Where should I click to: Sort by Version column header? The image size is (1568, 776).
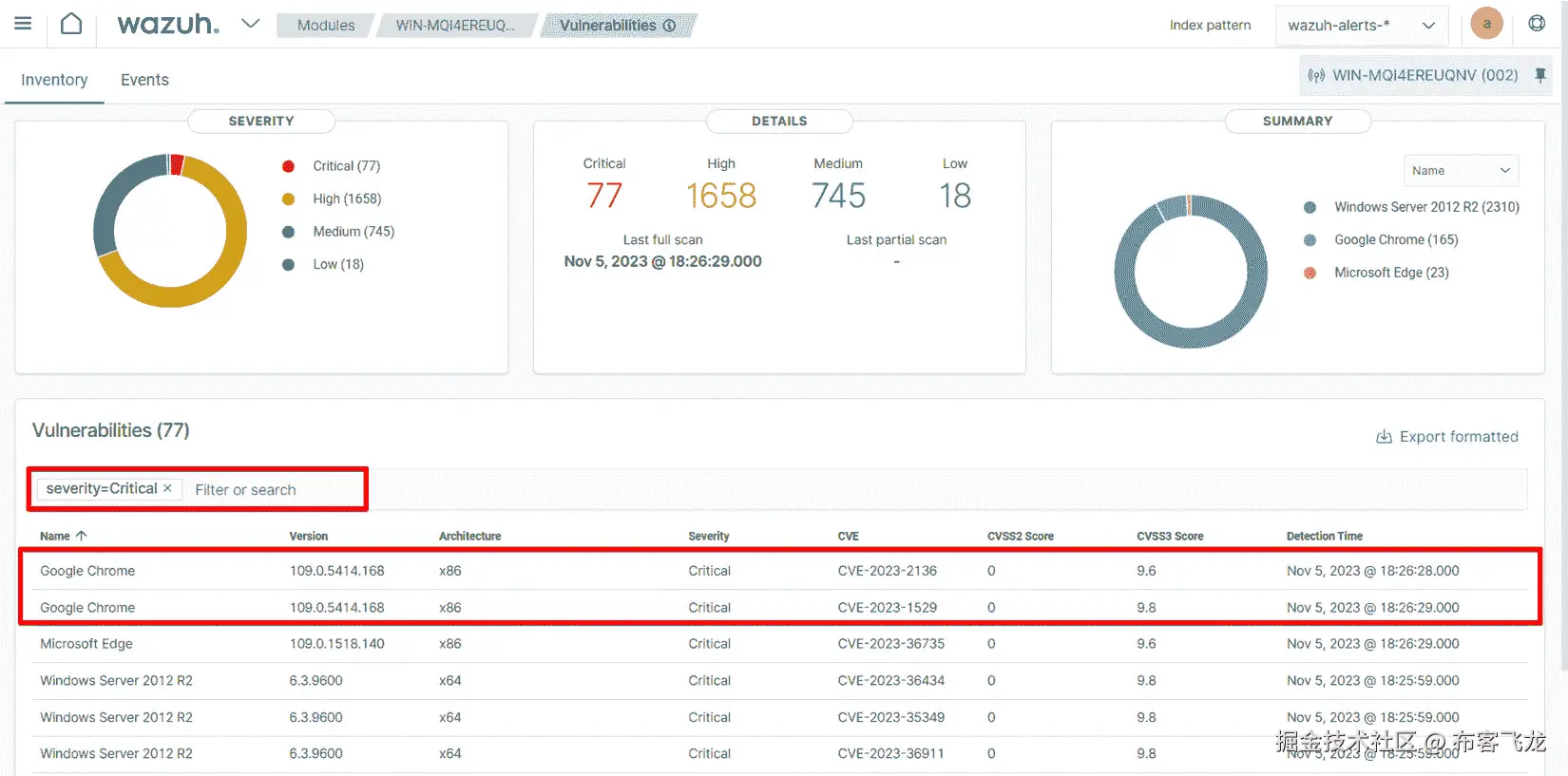309,537
